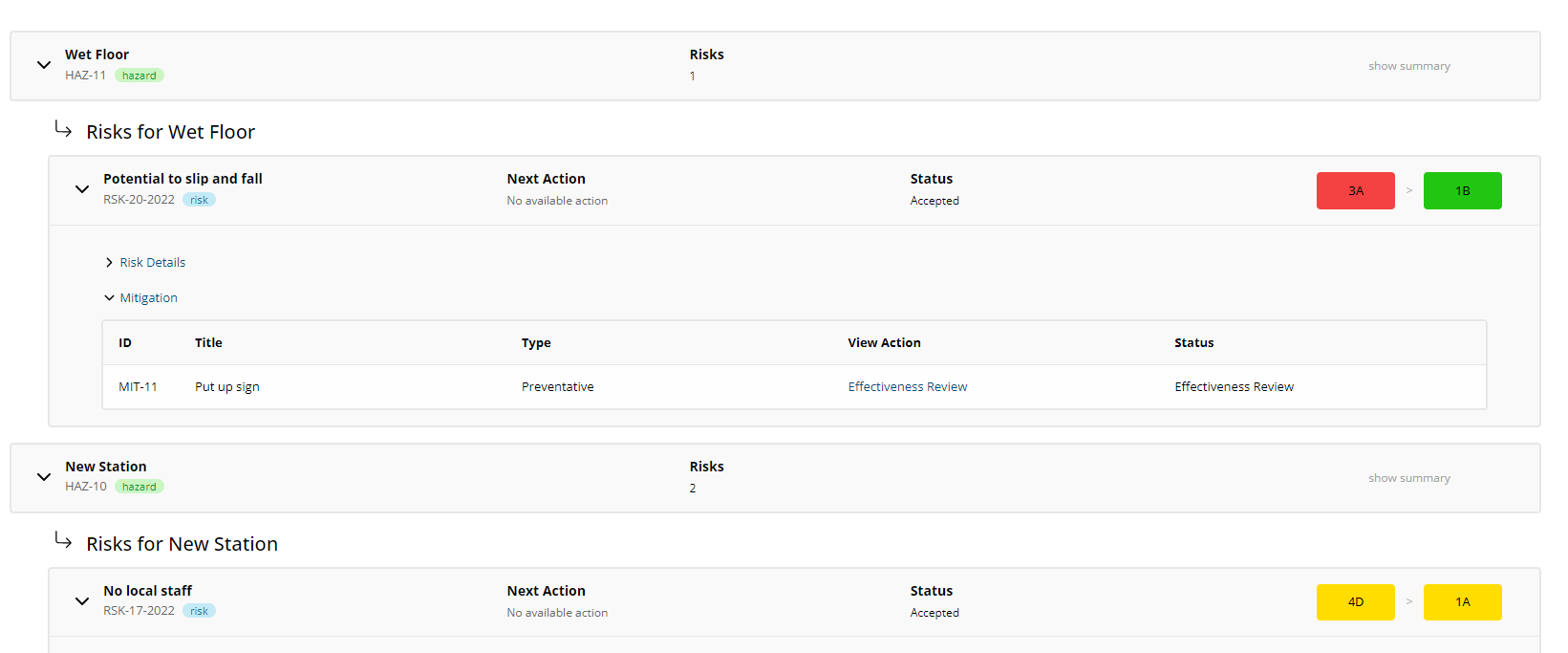Select the Wet Floor hazard title
The height and width of the screenshot is (653, 1568).
tap(97, 54)
